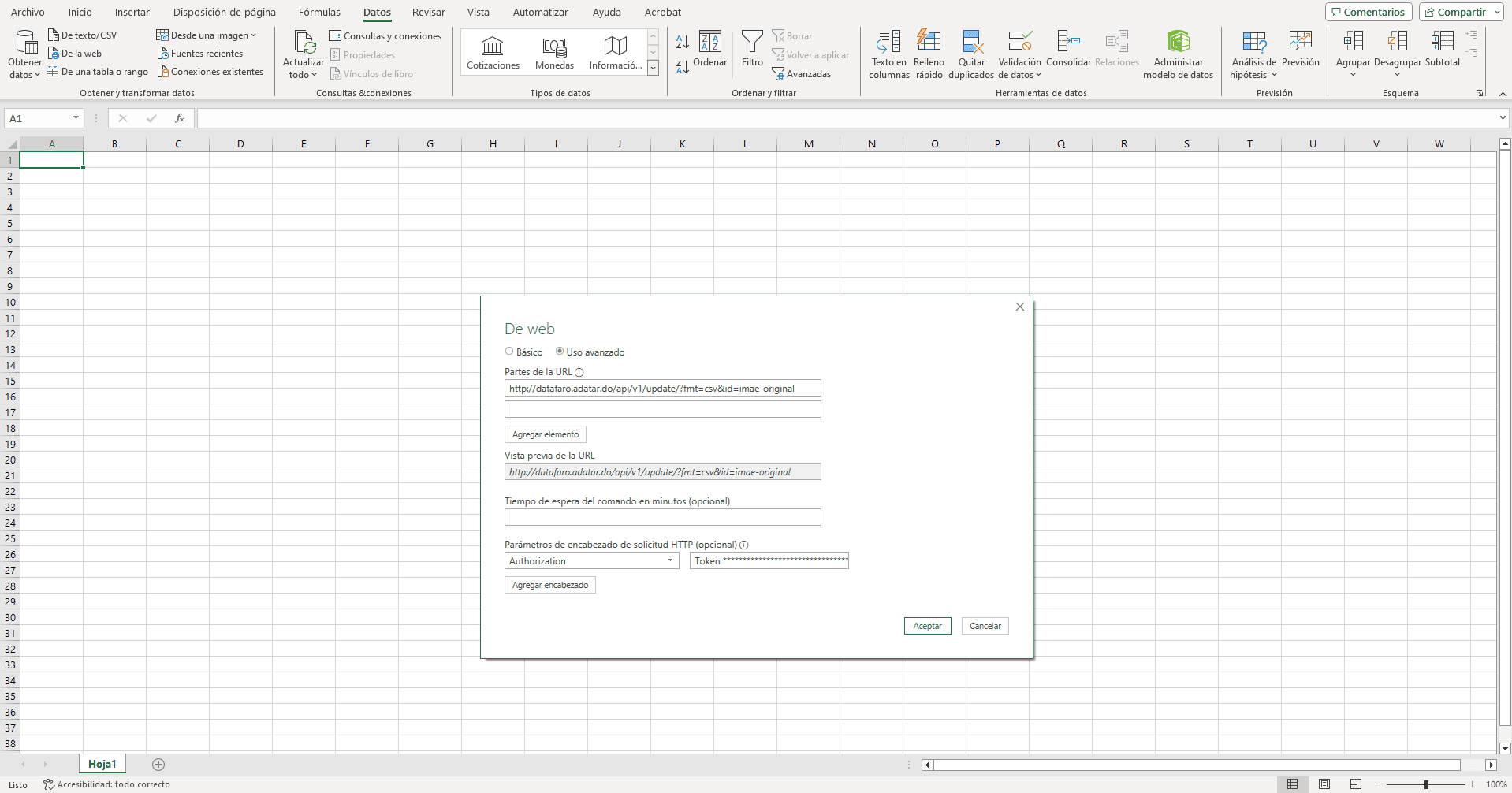The width and height of the screenshot is (1512, 793).
Task: Expand the Name Box dropdown
Action: click(x=76, y=118)
